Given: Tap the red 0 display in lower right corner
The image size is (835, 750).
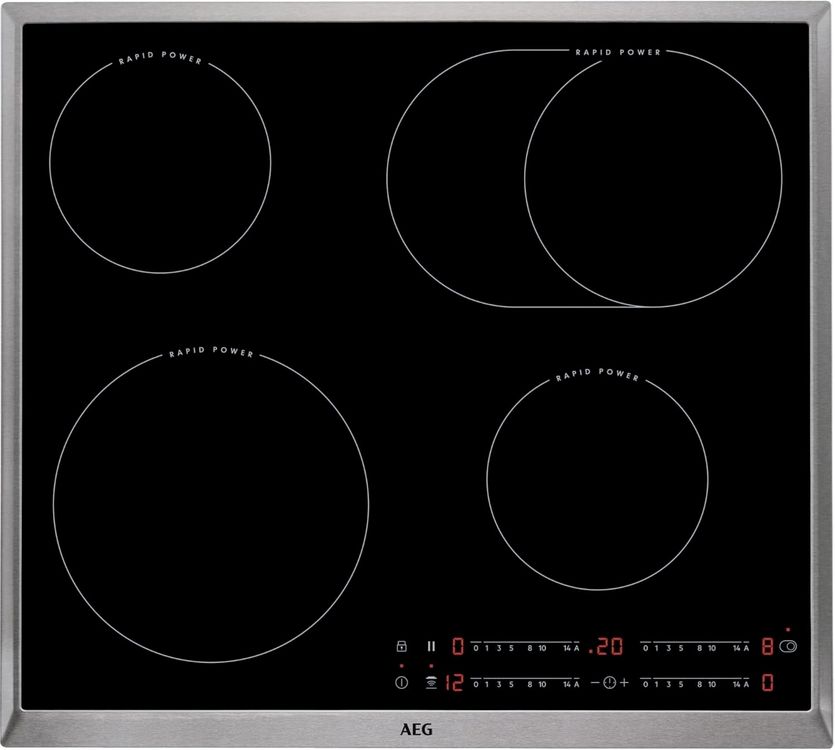Looking at the screenshot, I should [767, 682].
